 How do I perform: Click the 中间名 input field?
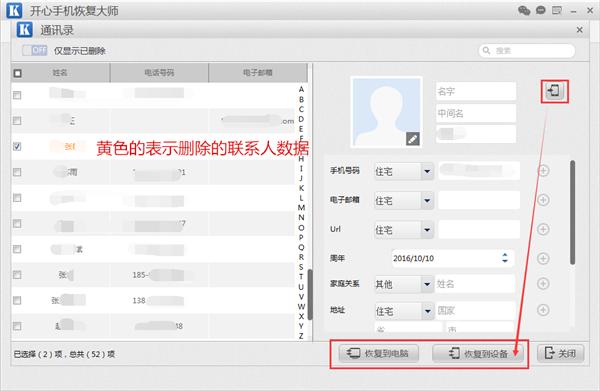pos(476,113)
